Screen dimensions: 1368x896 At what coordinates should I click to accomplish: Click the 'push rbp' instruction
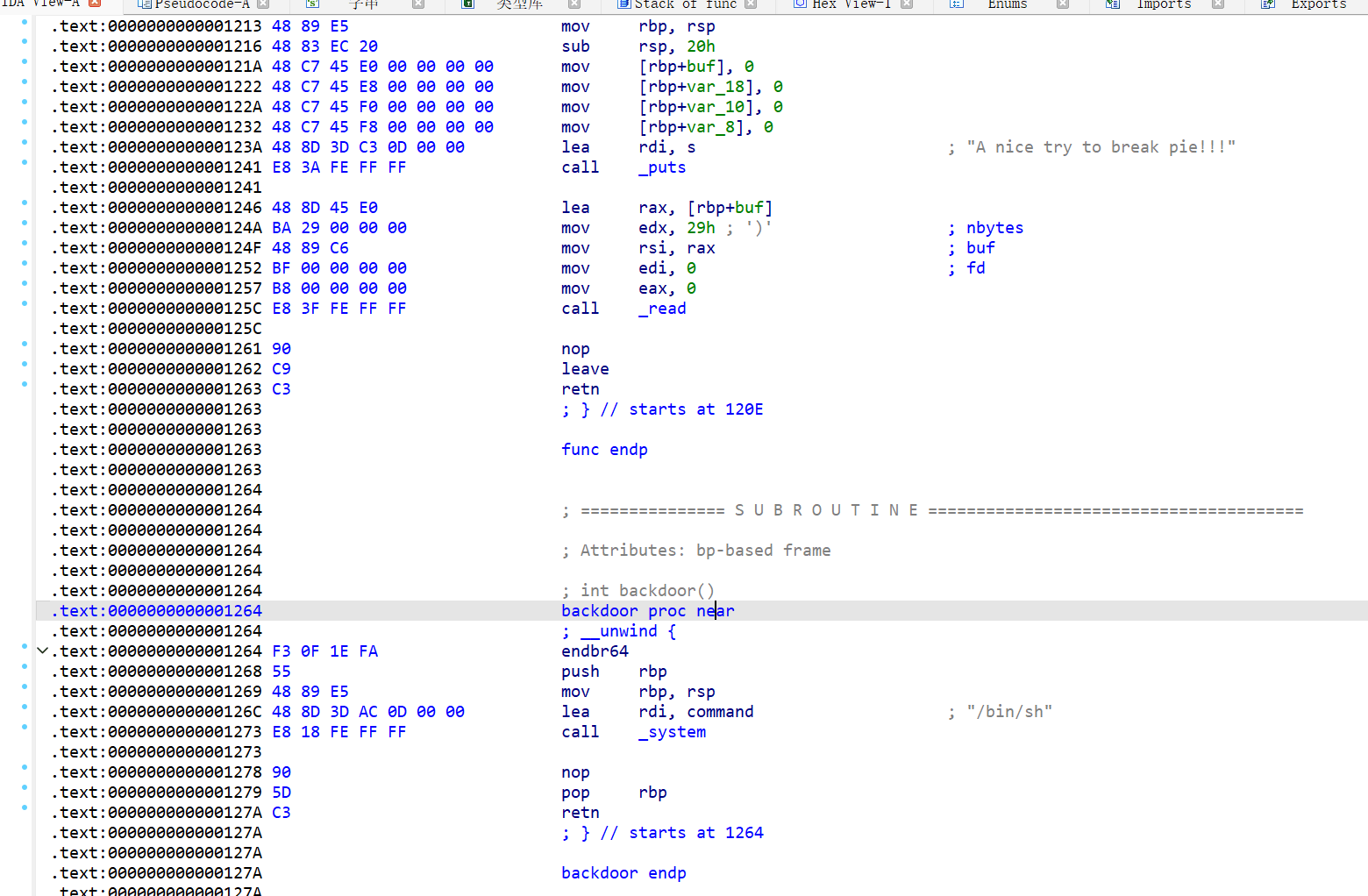(x=614, y=672)
